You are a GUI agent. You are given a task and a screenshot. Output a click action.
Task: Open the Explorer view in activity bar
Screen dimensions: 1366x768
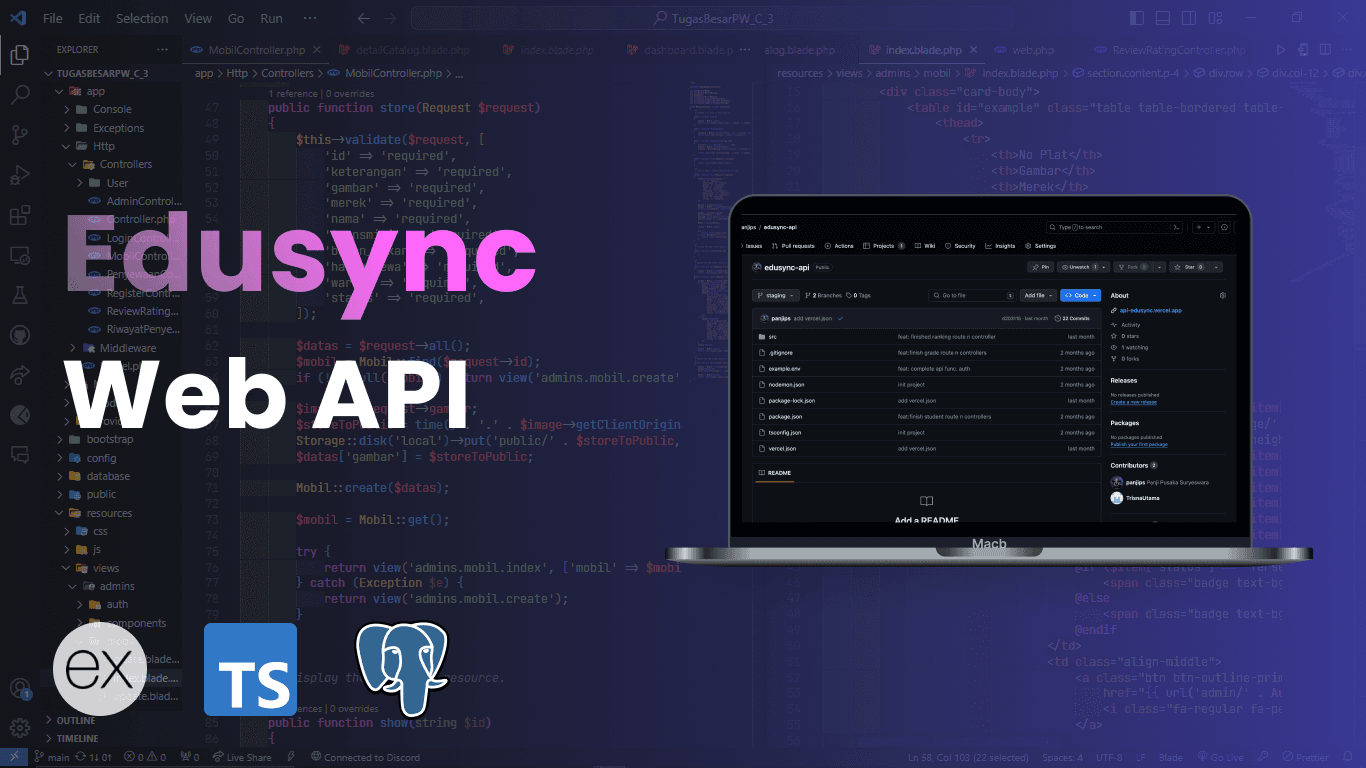pyautogui.click(x=19, y=55)
